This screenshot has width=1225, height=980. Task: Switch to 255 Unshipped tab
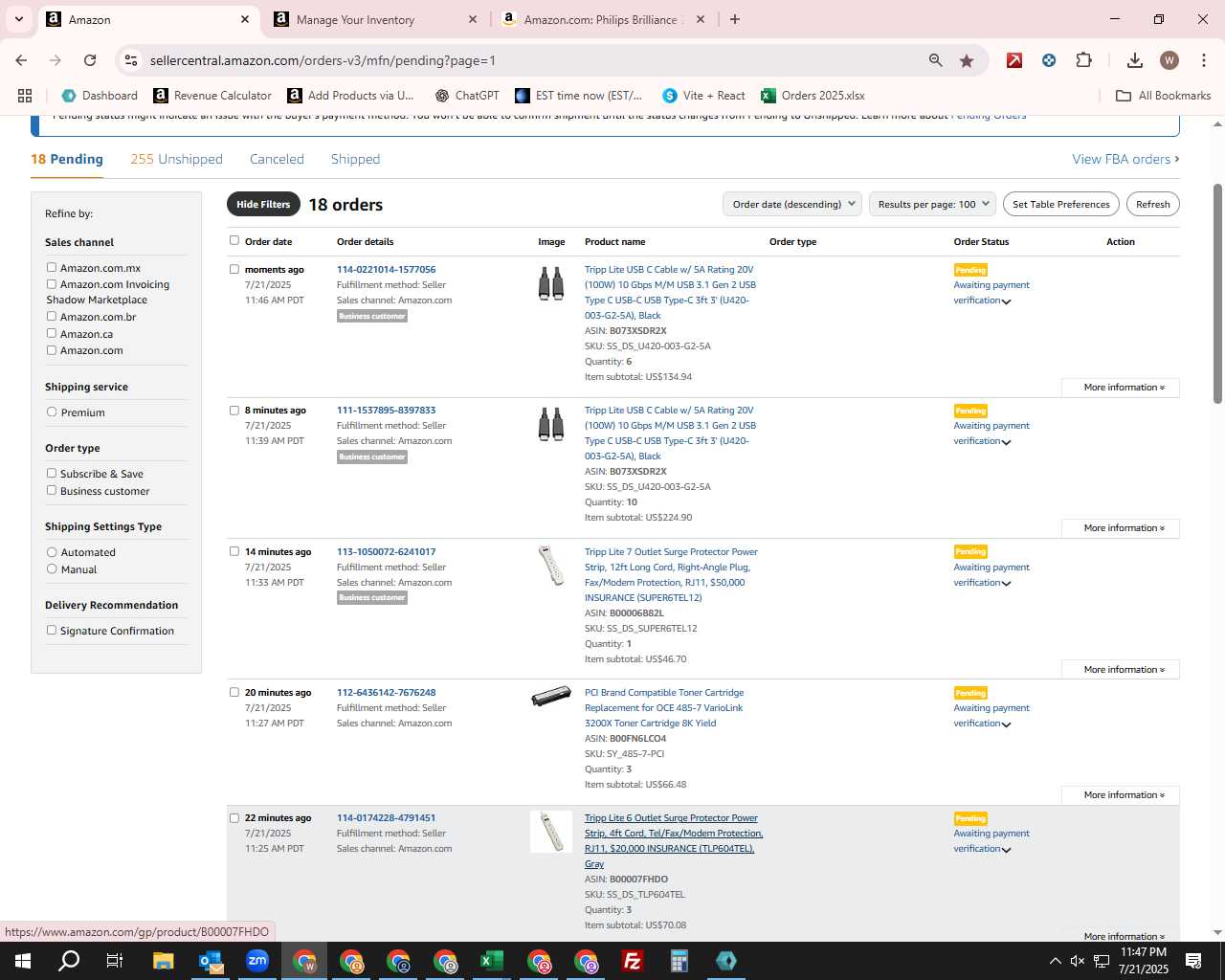[x=176, y=159]
